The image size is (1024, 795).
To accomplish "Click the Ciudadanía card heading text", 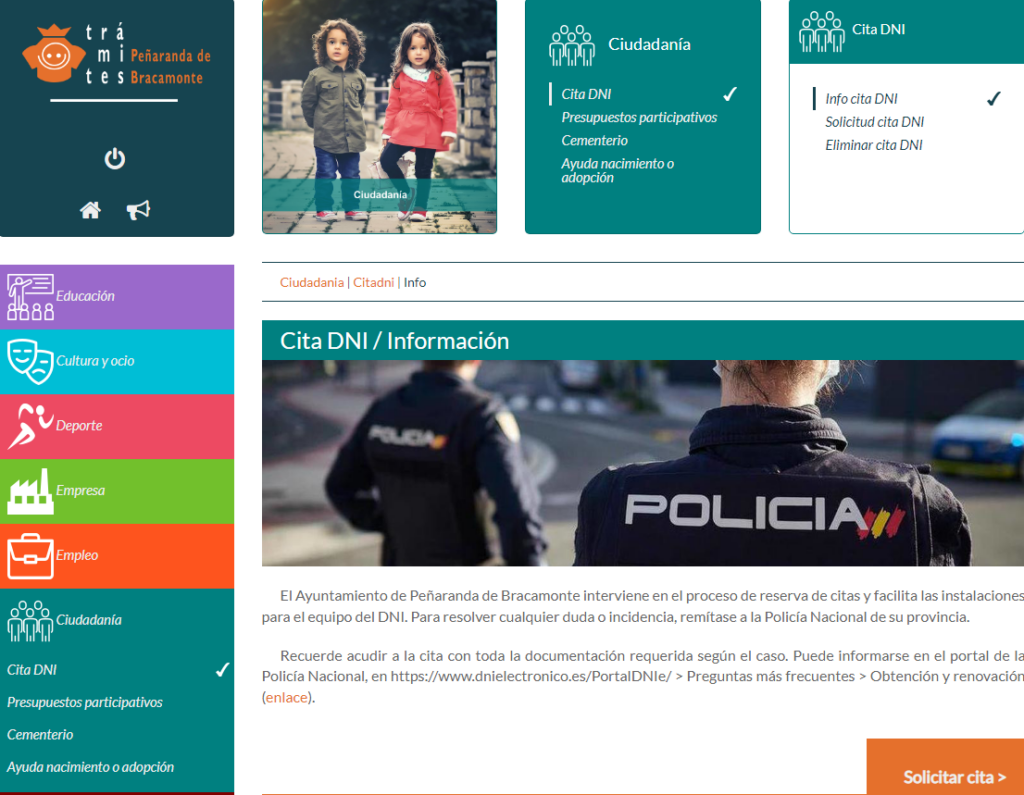I will click(649, 44).
